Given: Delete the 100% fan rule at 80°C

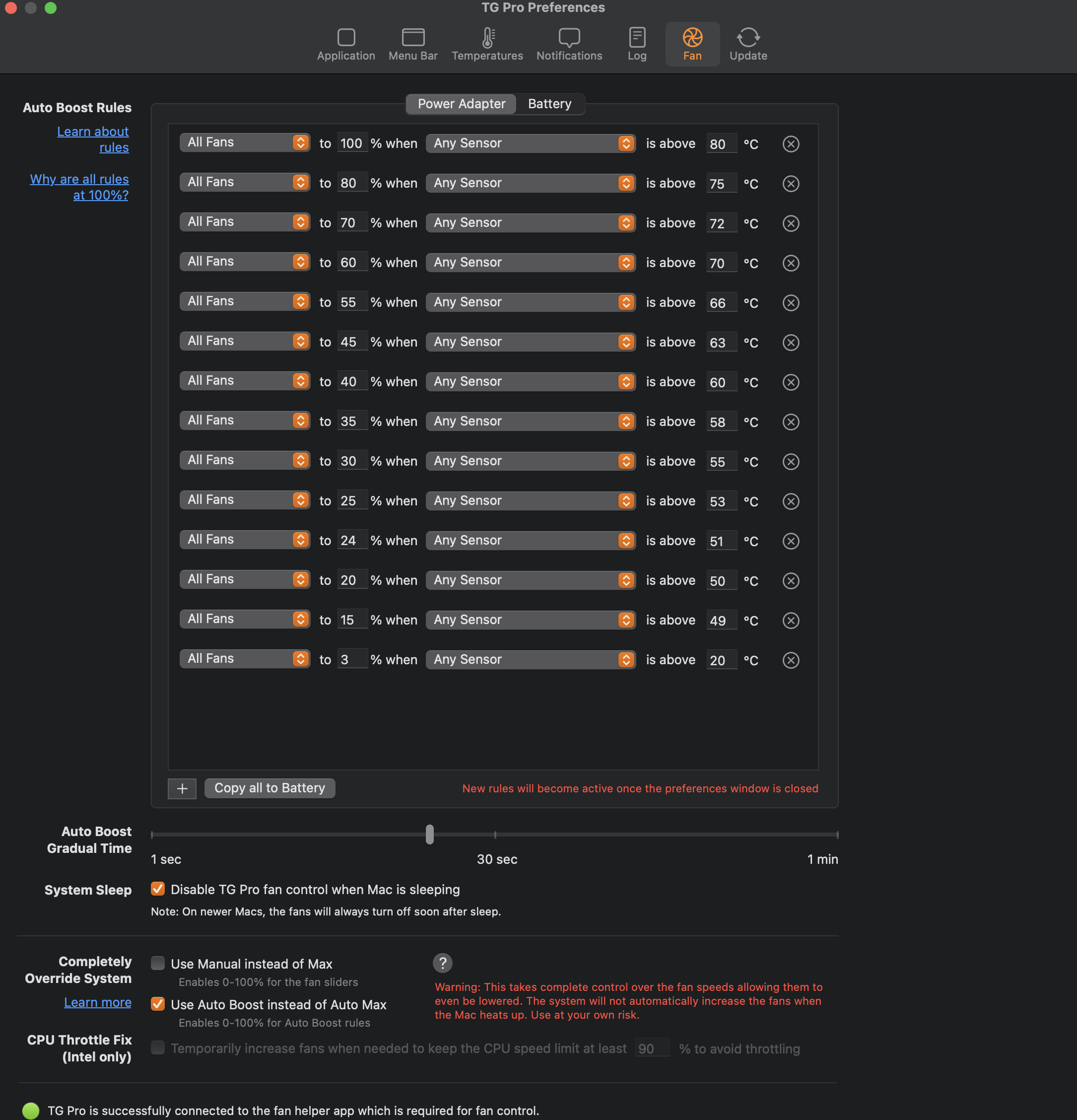Looking at the screenshot, I should pyautogui.click(x=790, y=144).
